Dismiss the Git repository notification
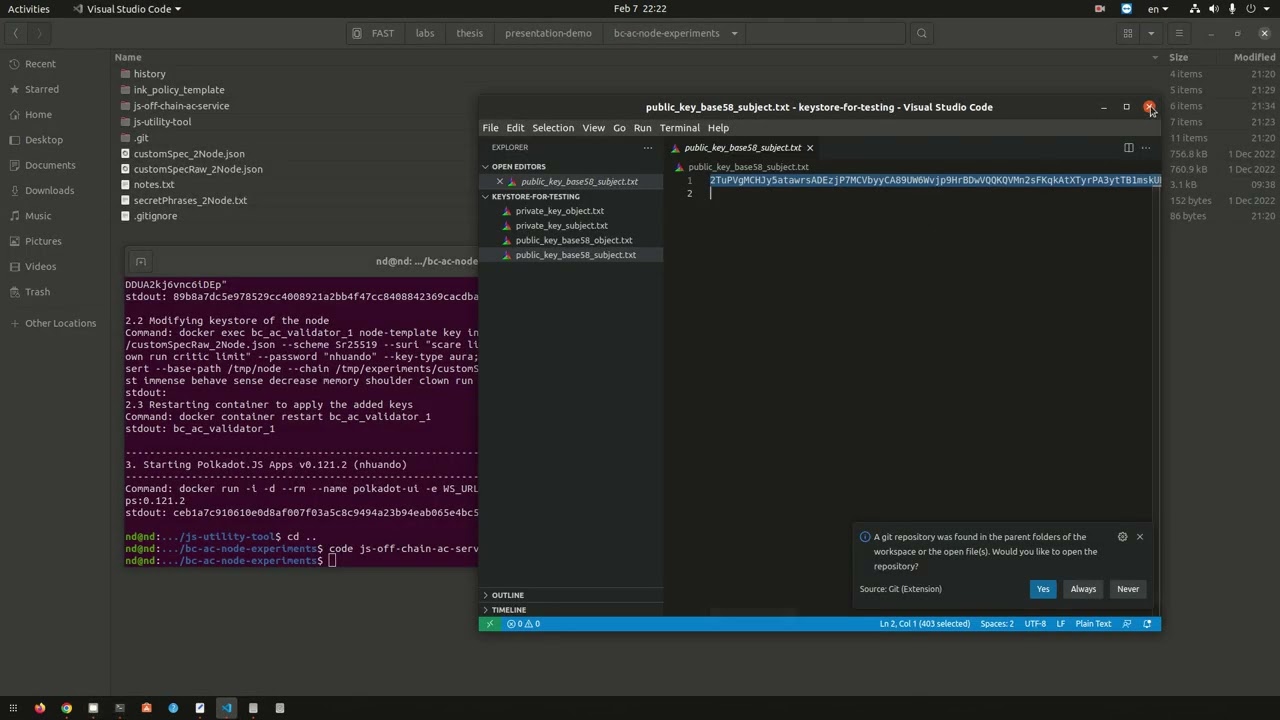 1139,537
